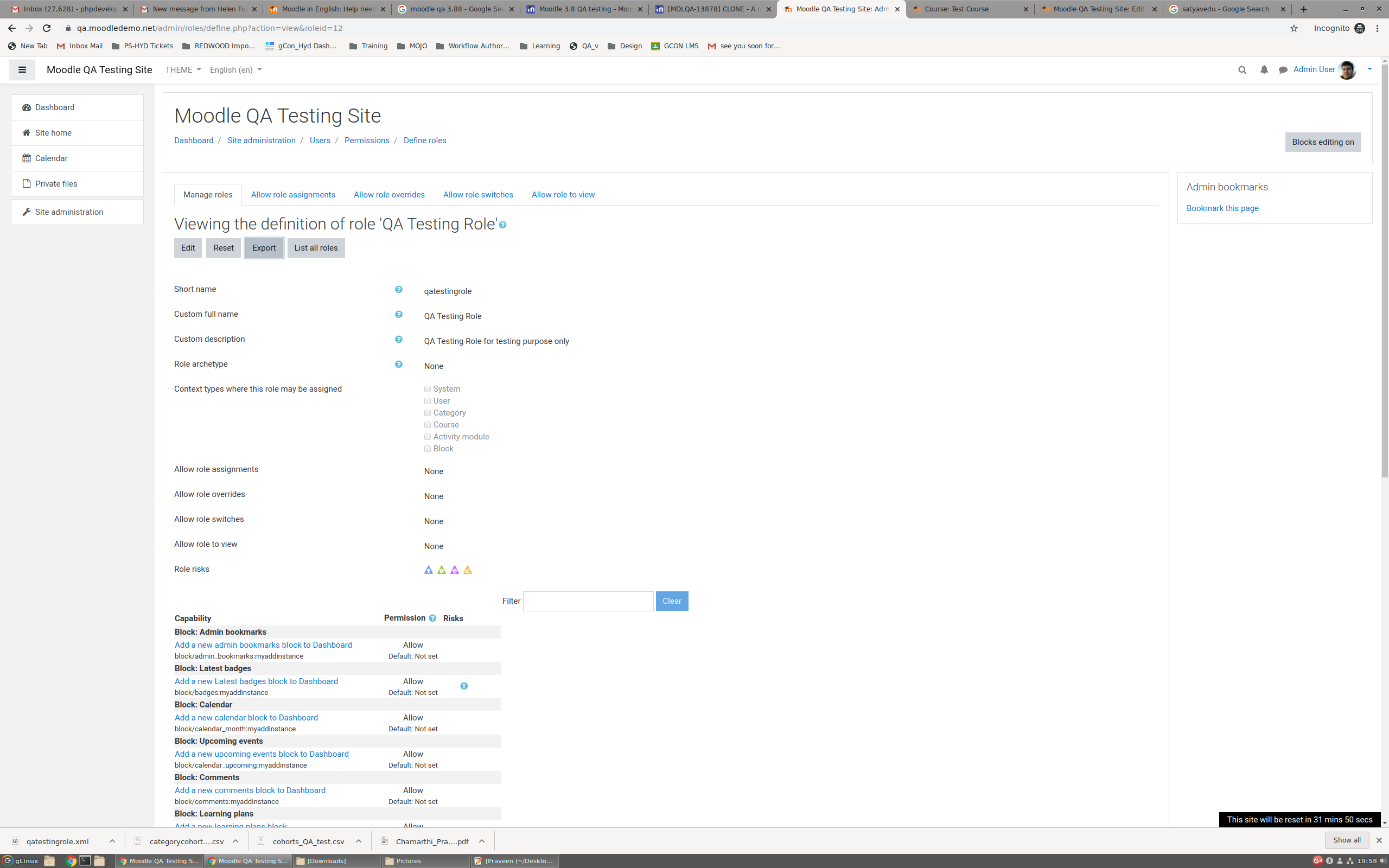Reload the page with the browser refresh icon

pyautogui.click(x=47, y=28)
